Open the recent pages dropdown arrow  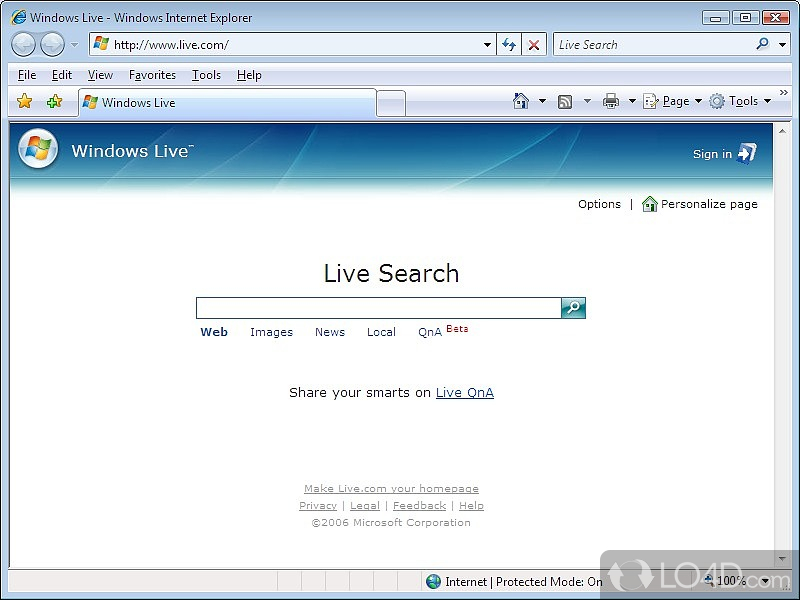pyautogui.click(x=74, y=45)
